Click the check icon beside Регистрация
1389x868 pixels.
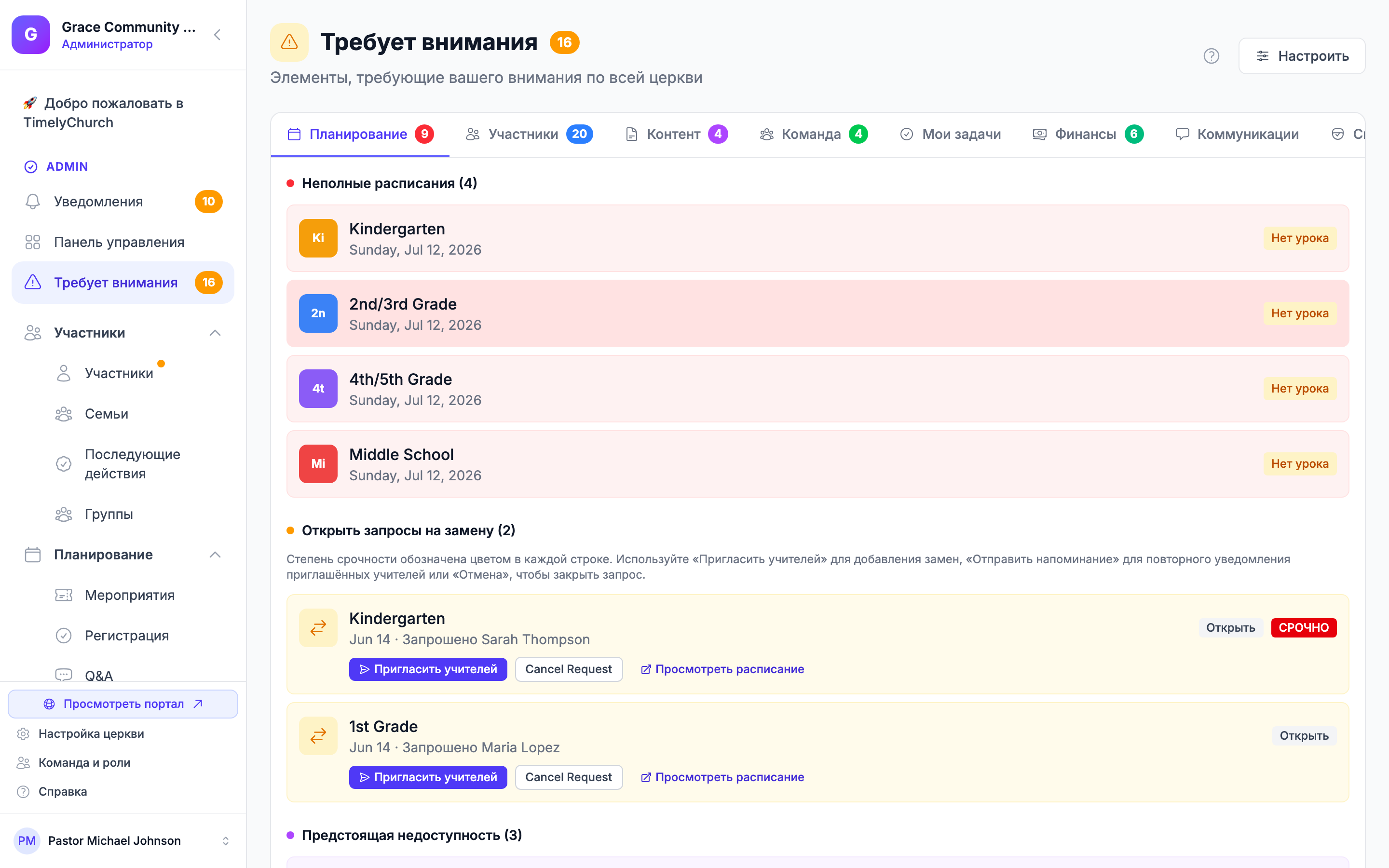pyautogui.click(x=64, y=636)
